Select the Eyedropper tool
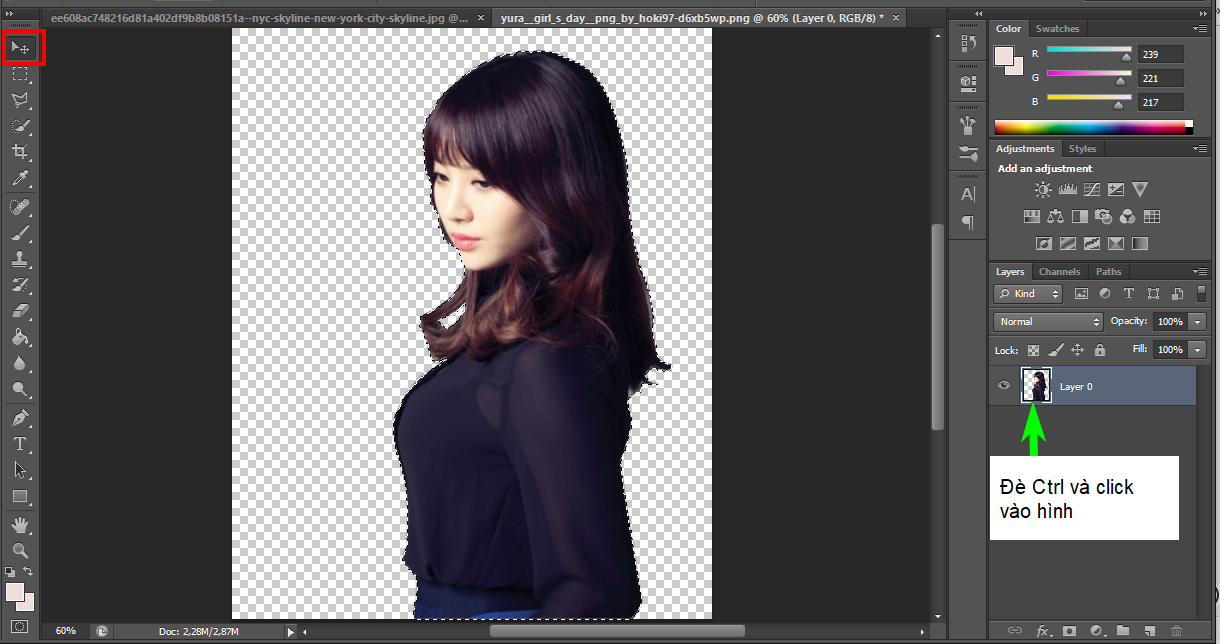 click(x=20, y=179)
